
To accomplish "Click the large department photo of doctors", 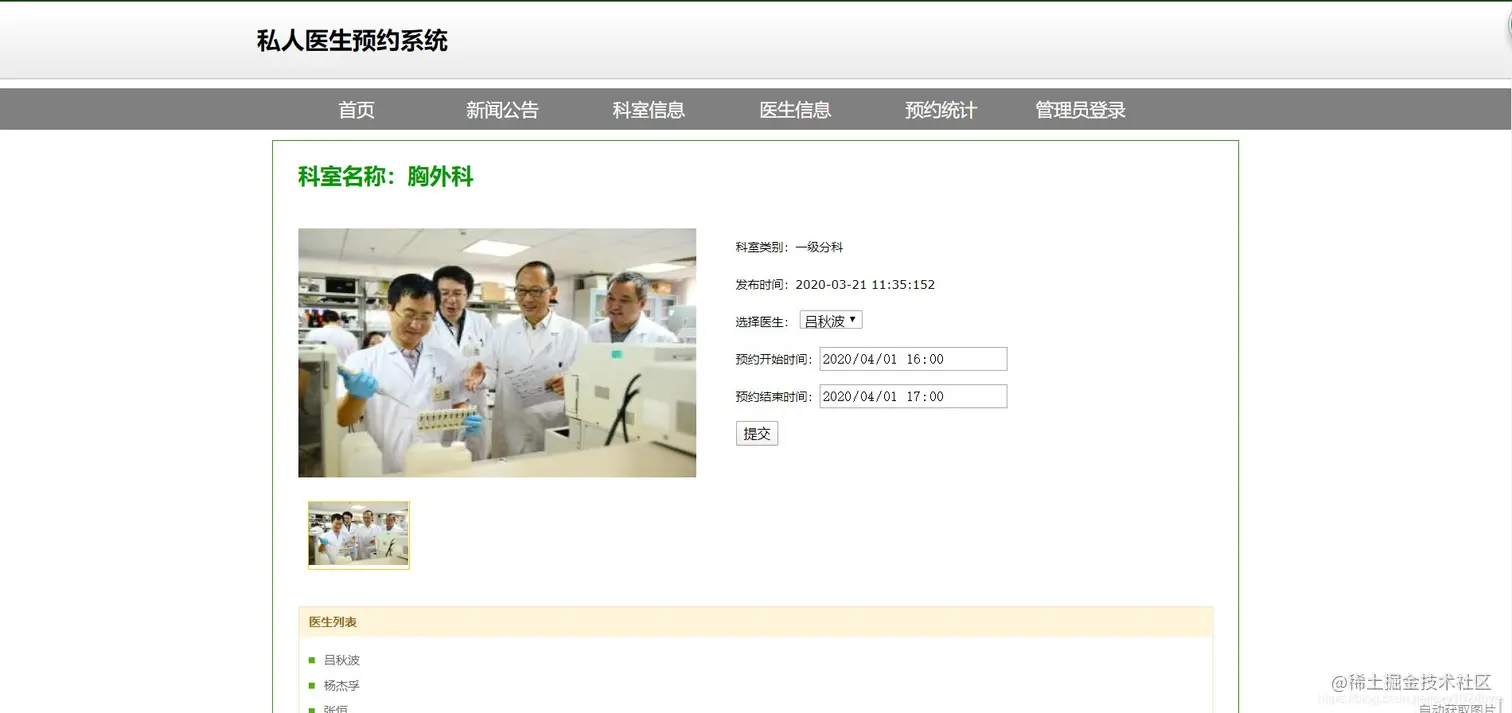I will point(497,353).
